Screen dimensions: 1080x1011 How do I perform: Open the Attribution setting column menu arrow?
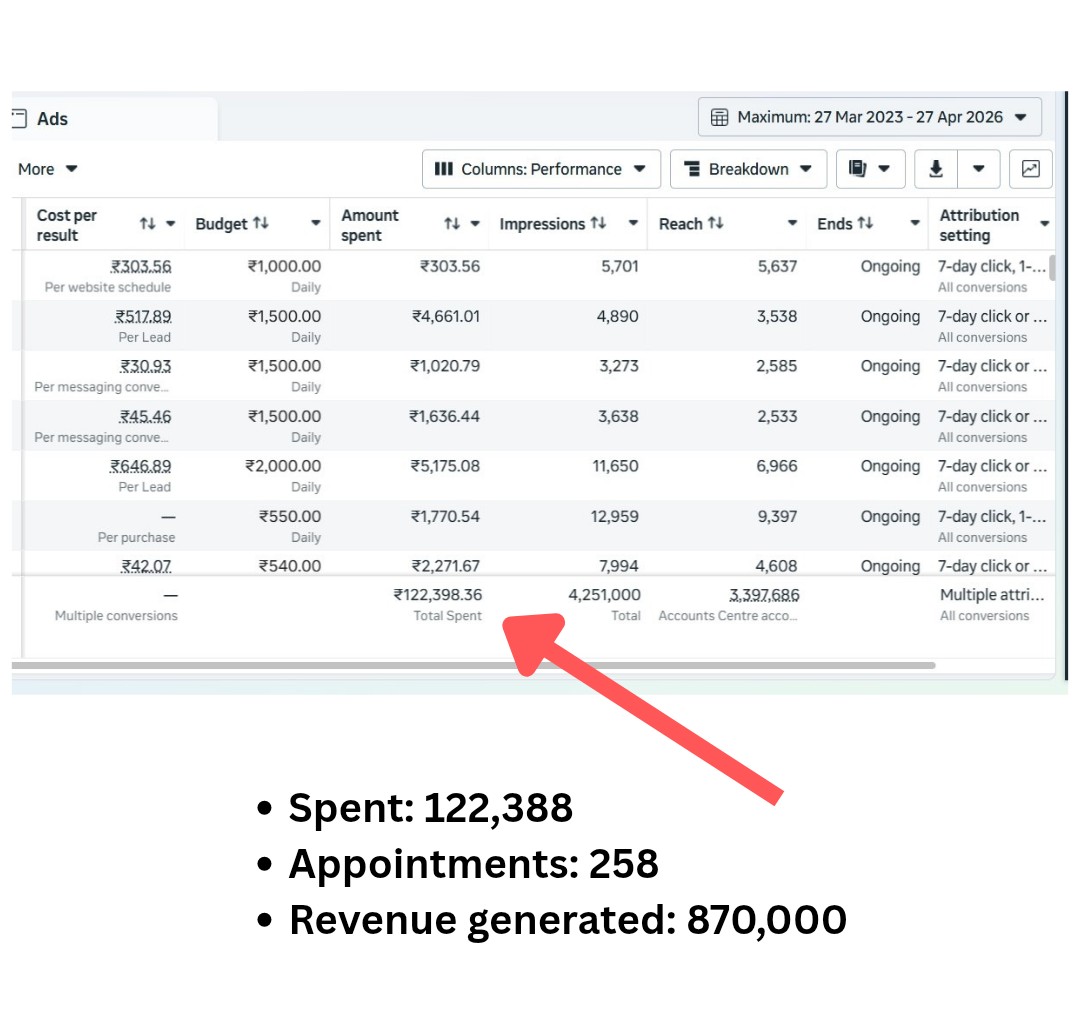click(x=1044, y=224)
